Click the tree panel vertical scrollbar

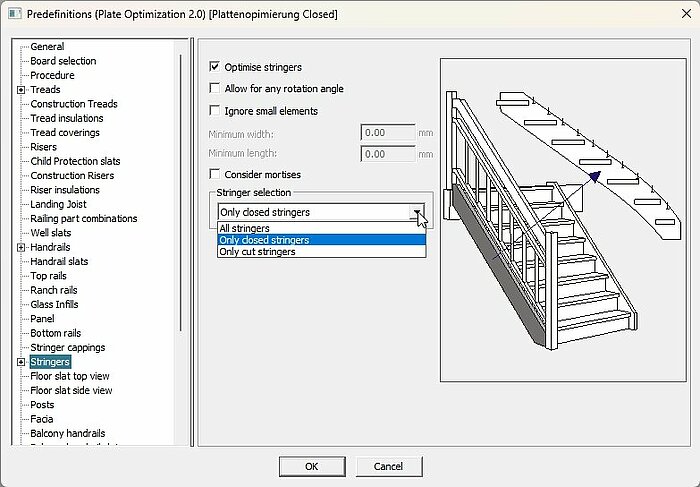coord(181,192)
